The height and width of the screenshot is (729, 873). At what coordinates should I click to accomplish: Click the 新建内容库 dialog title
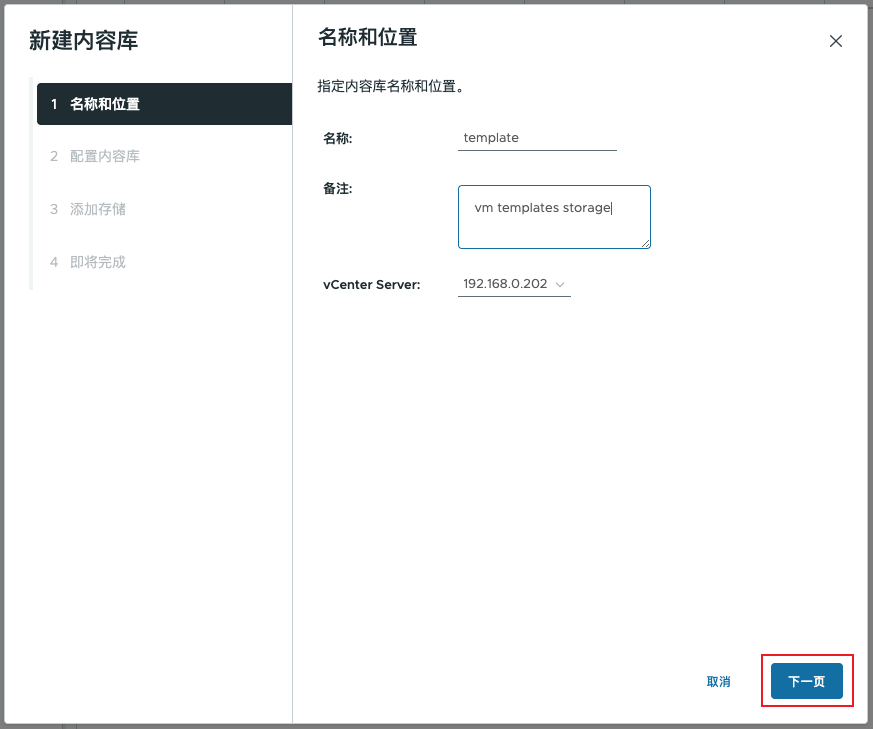pos(84,41)
